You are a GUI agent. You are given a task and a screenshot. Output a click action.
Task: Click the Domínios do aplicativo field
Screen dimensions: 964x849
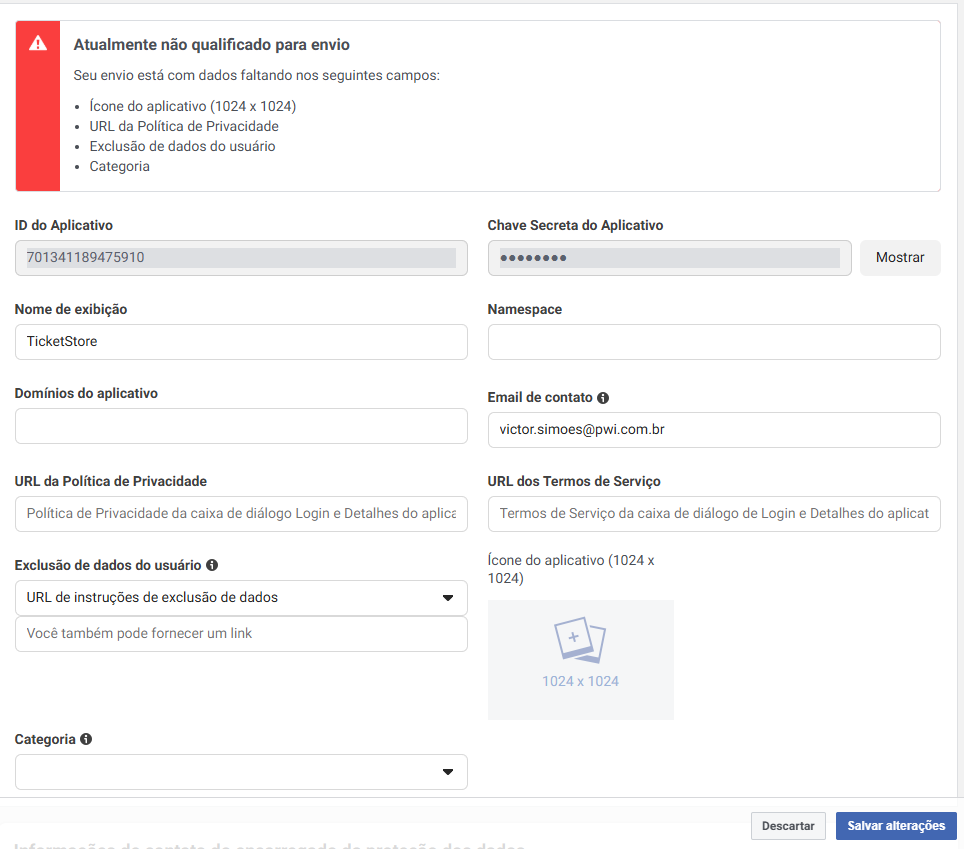241,426
